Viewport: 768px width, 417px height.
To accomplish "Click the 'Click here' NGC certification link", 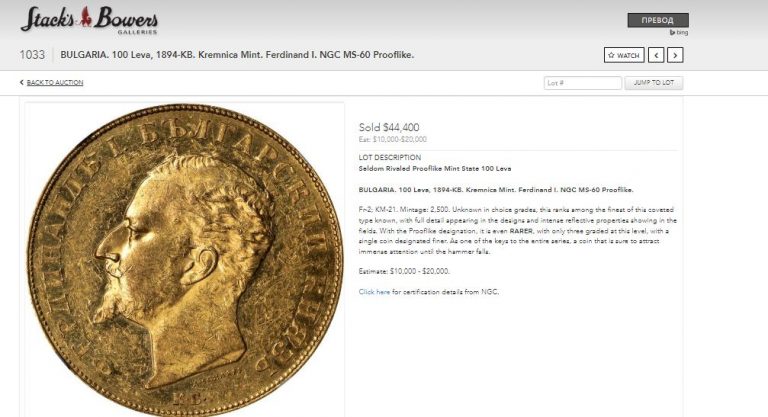I will pyautogui.click(x=374, y=292).
